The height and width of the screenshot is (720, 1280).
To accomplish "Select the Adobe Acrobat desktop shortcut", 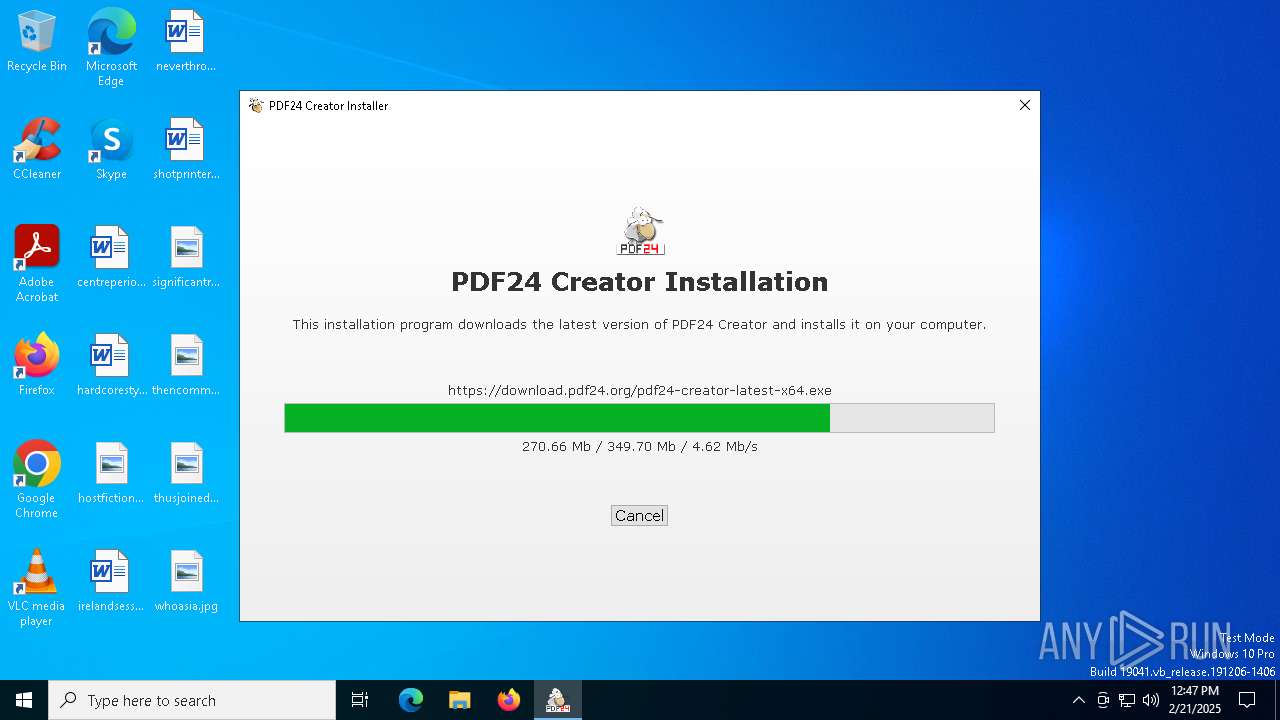I will tap(37, 264).
